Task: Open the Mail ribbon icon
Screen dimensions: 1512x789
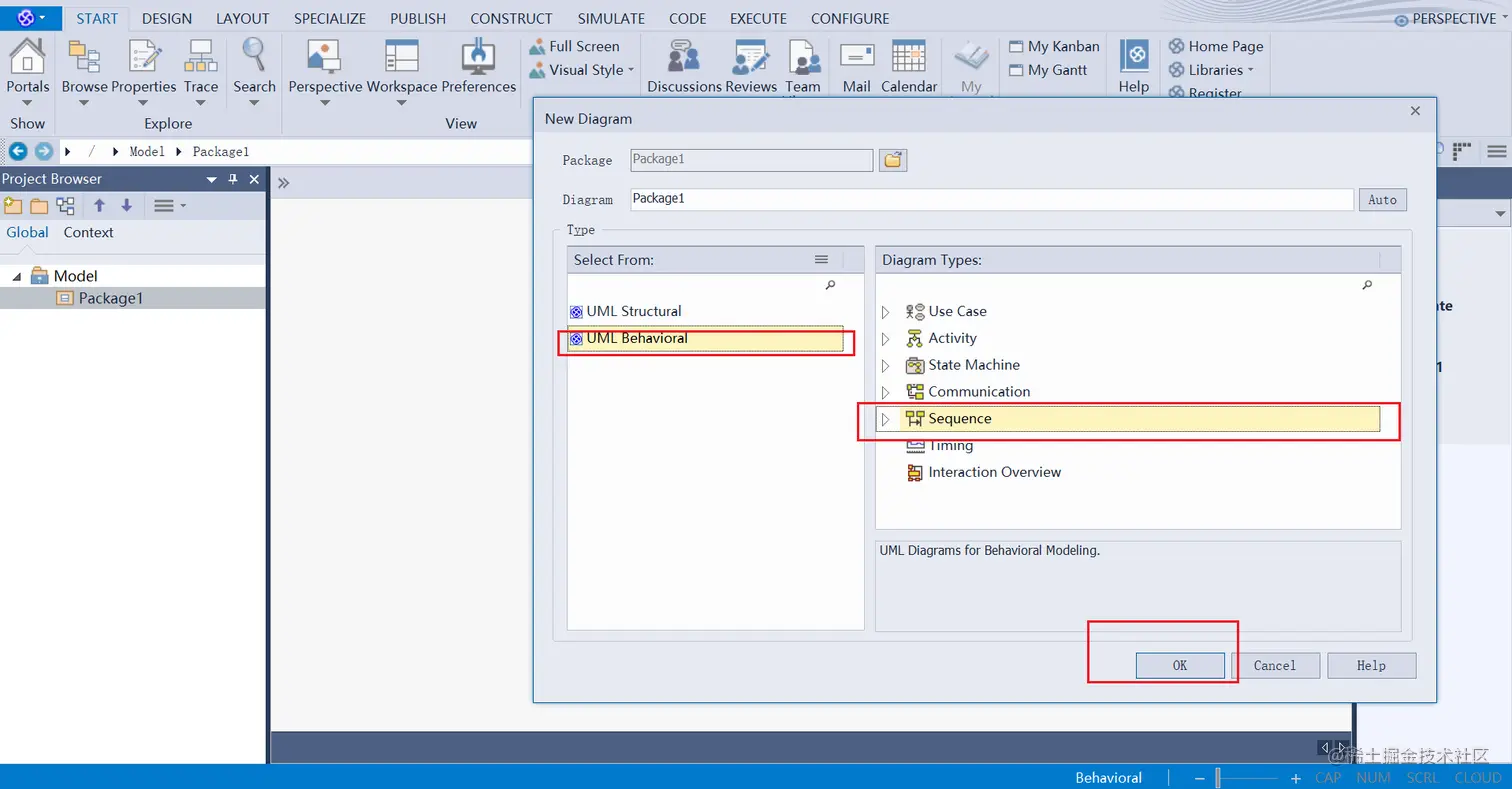Action: 857,56
